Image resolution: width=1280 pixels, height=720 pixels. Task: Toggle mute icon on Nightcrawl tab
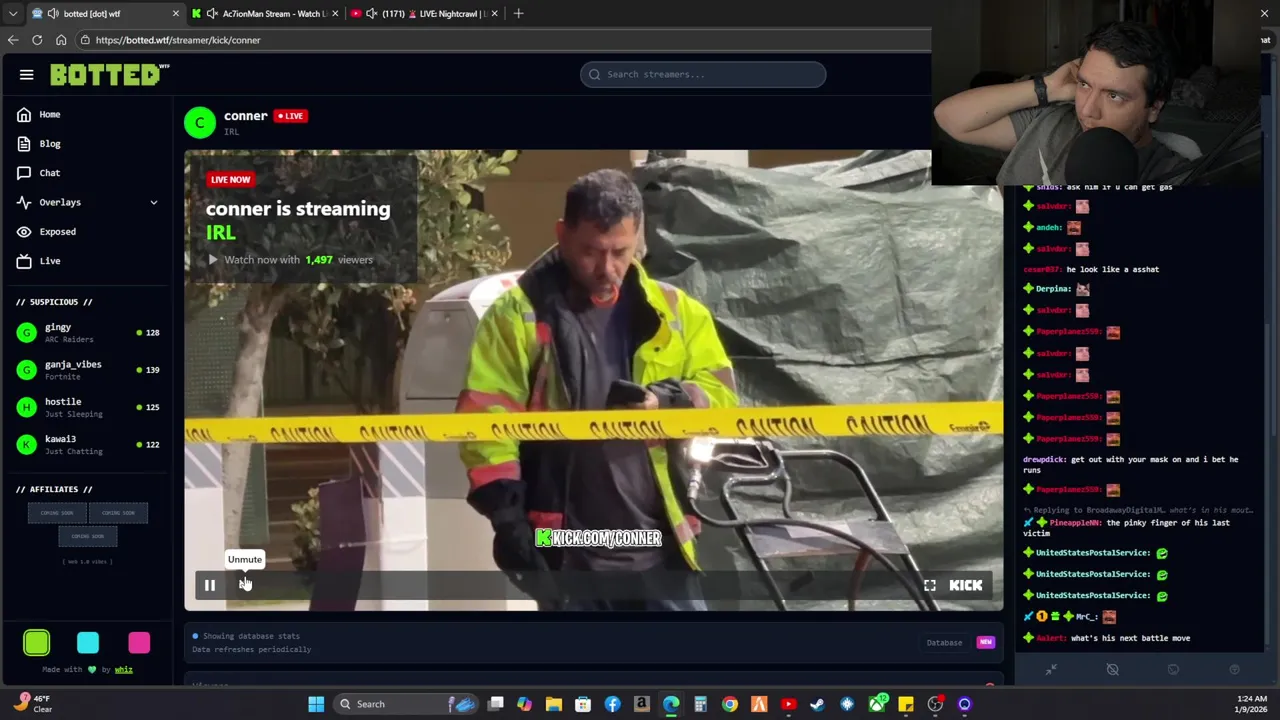coord(372,14)
